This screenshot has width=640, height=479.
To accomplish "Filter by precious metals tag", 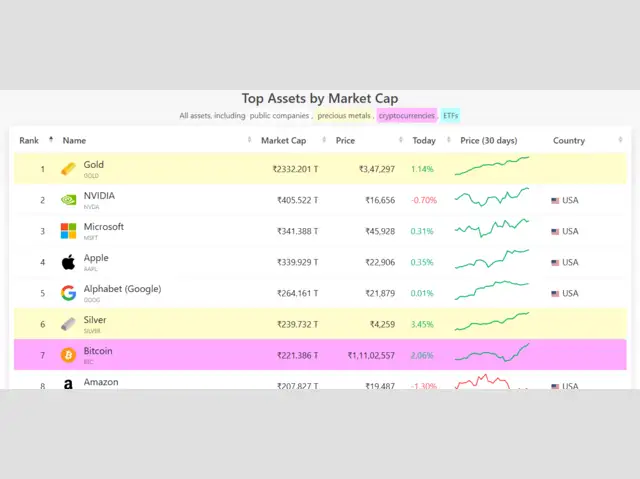I will [345, 116].
